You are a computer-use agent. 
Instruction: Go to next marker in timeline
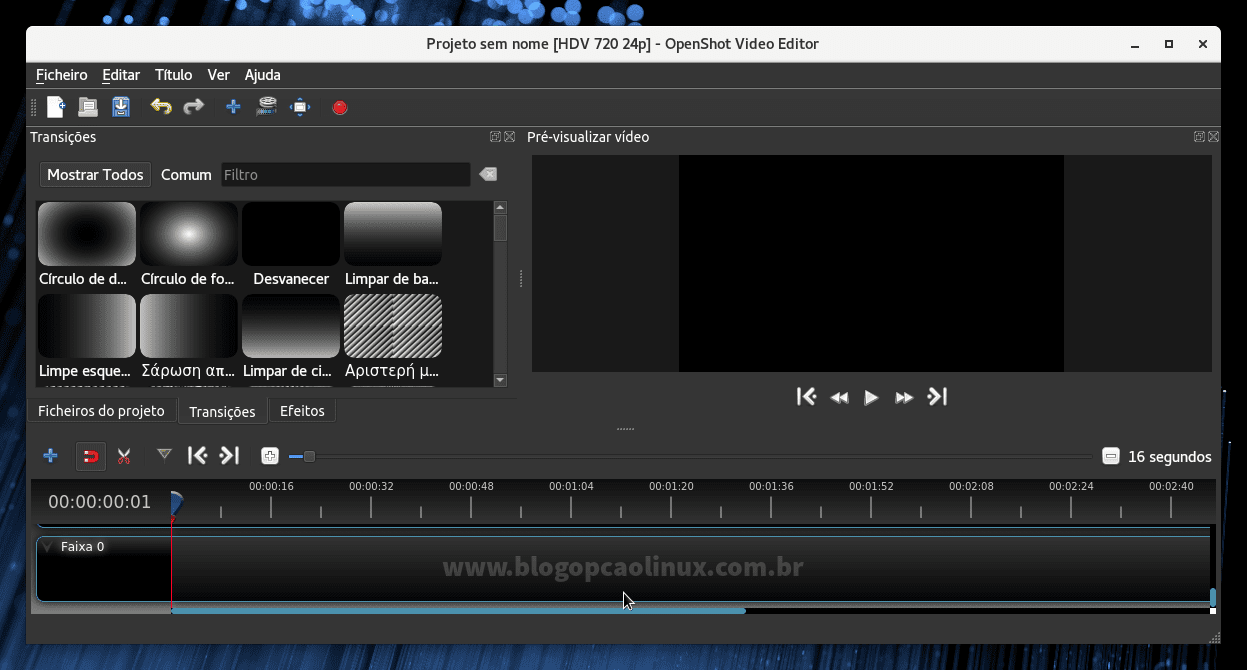click(230, 456)
